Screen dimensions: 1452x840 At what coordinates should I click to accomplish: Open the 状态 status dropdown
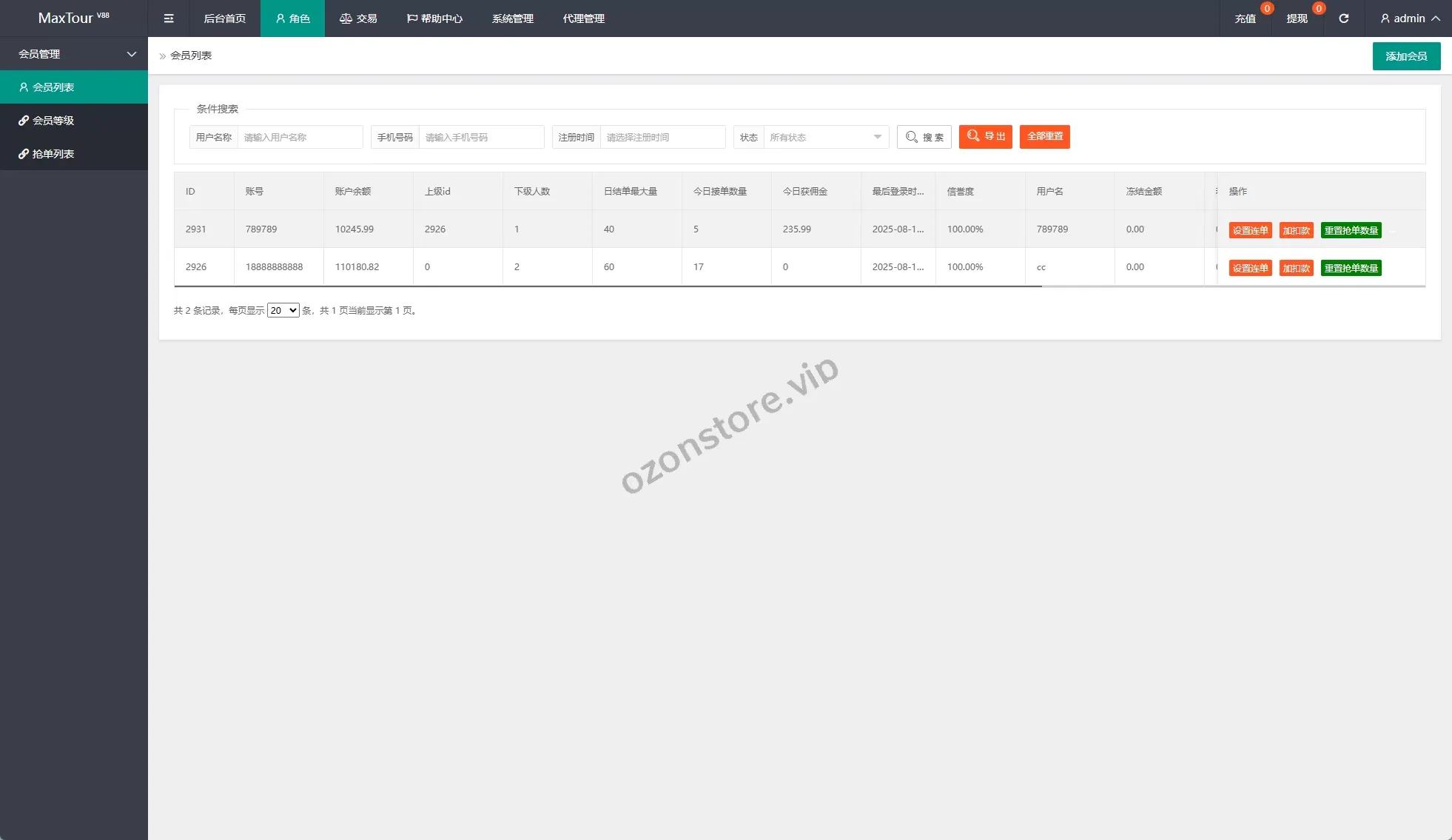pyautogui.click(x=825, y=137)
